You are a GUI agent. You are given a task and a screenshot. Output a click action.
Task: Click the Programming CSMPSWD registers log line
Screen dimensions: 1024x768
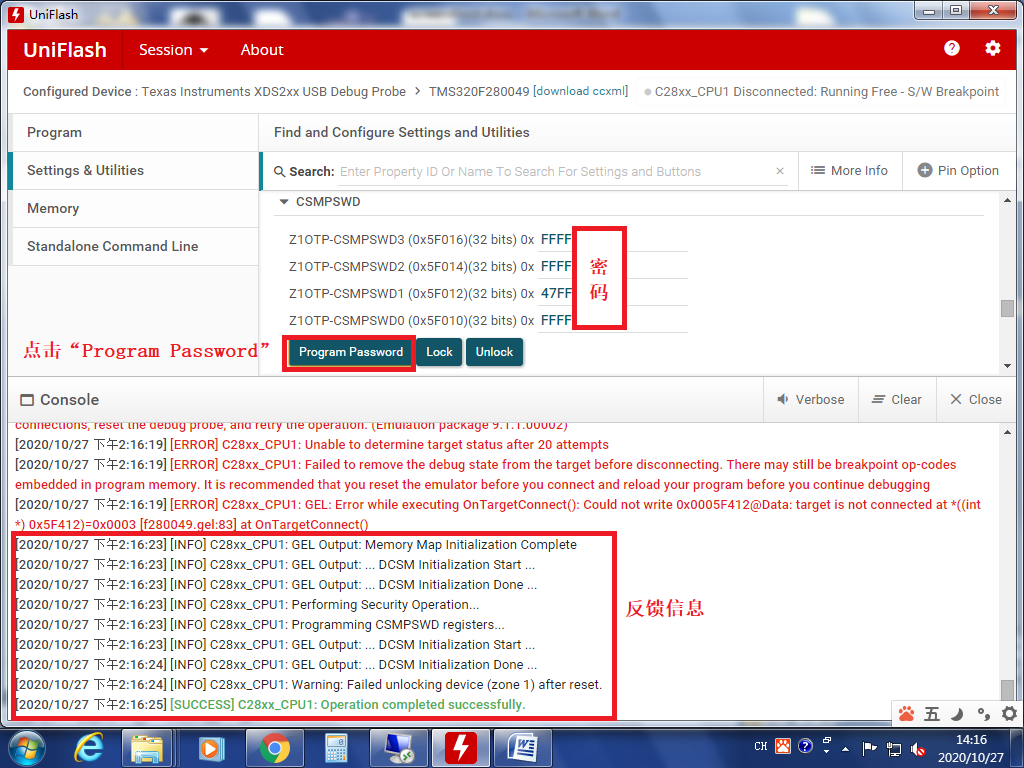pos(260,624)
